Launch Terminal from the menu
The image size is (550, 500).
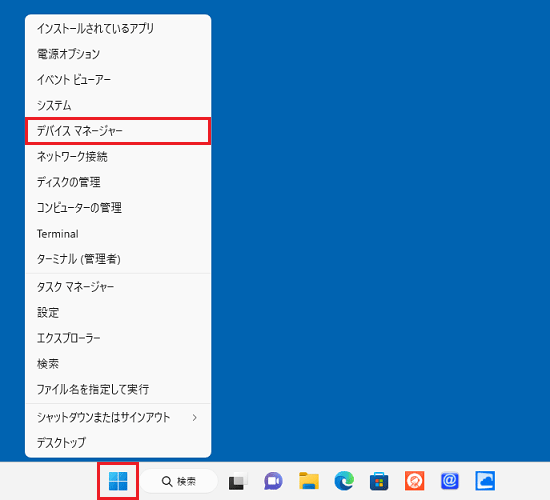click(118, 234)
